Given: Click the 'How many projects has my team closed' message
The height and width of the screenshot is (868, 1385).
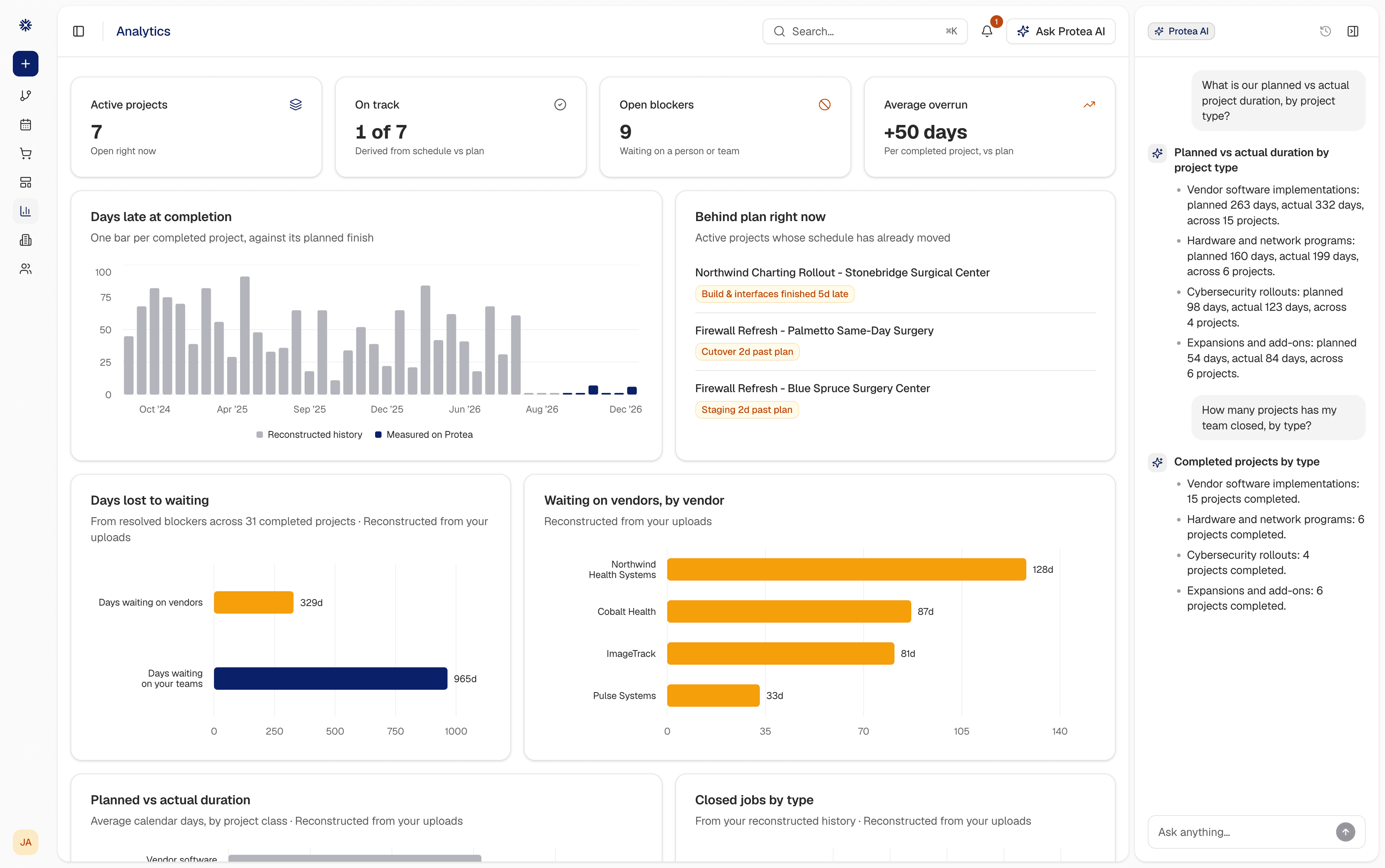Looking at the screenshot, I should pos(1278,417).
